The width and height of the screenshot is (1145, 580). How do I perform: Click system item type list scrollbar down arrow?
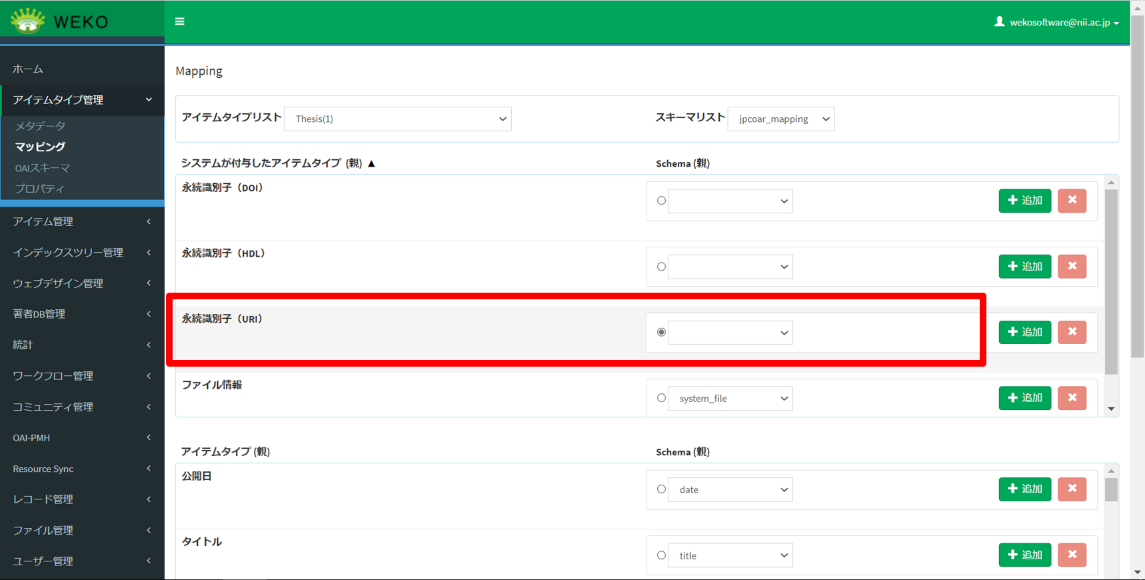[1111, 409]
